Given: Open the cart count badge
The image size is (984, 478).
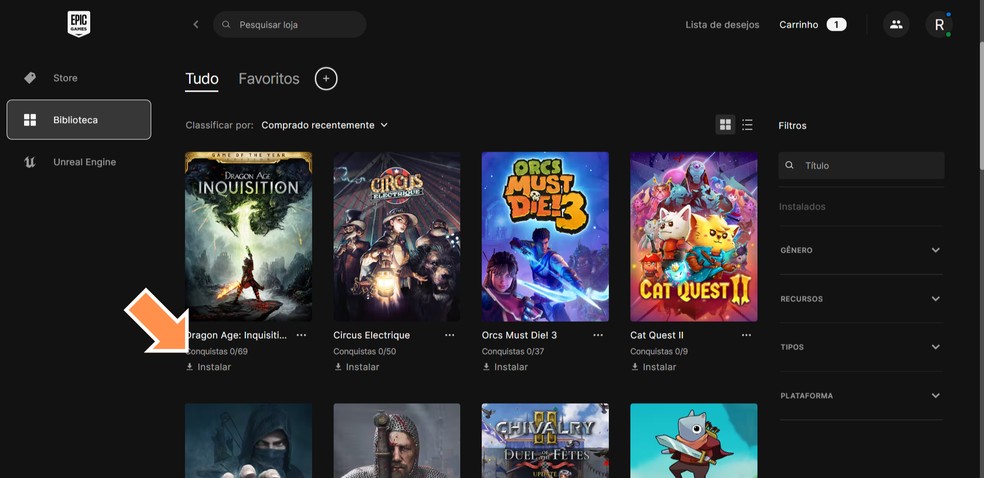Looking at the screenshot, I should 836,24.
